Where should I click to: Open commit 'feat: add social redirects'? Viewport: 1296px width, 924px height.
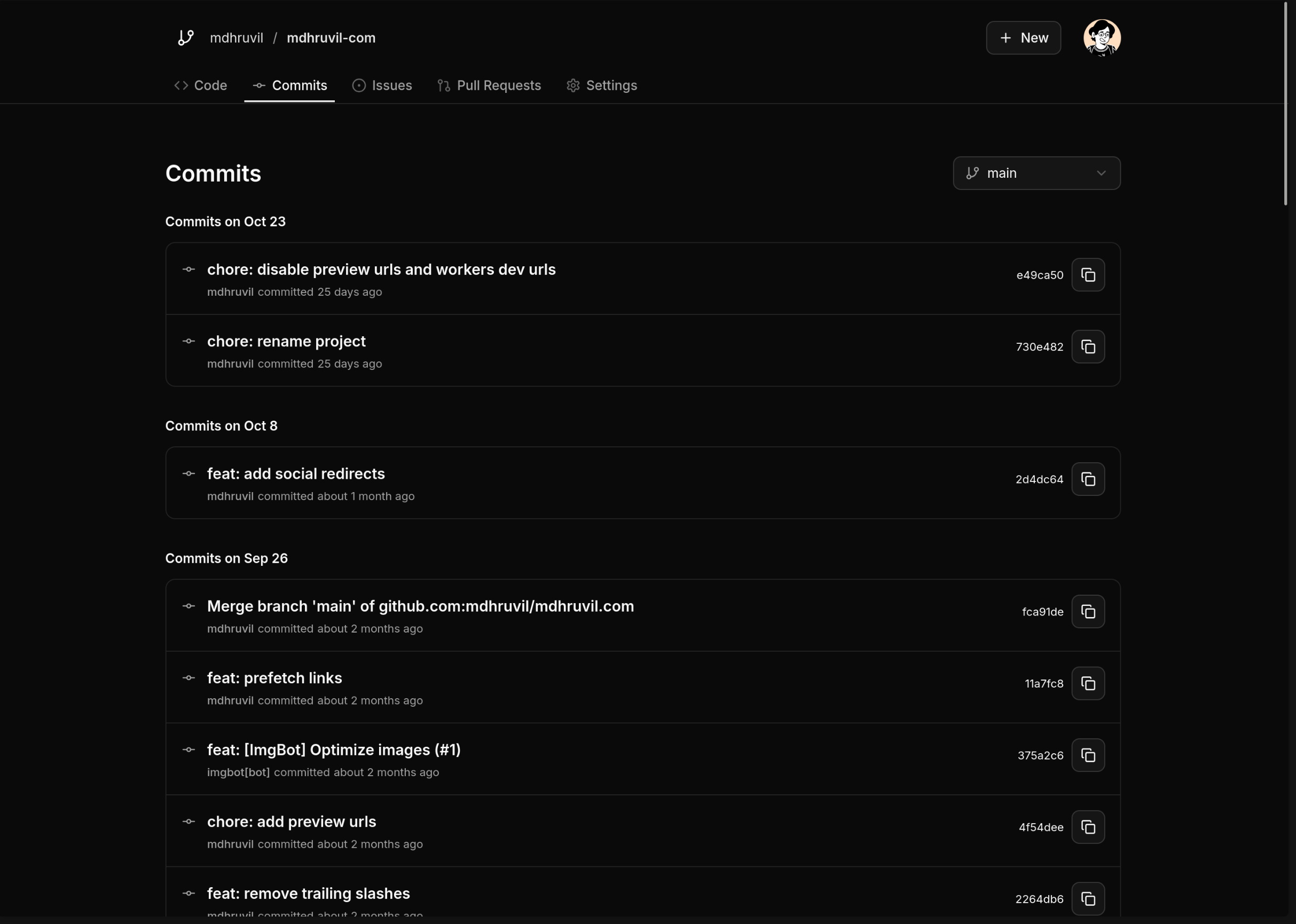(295, 473)
